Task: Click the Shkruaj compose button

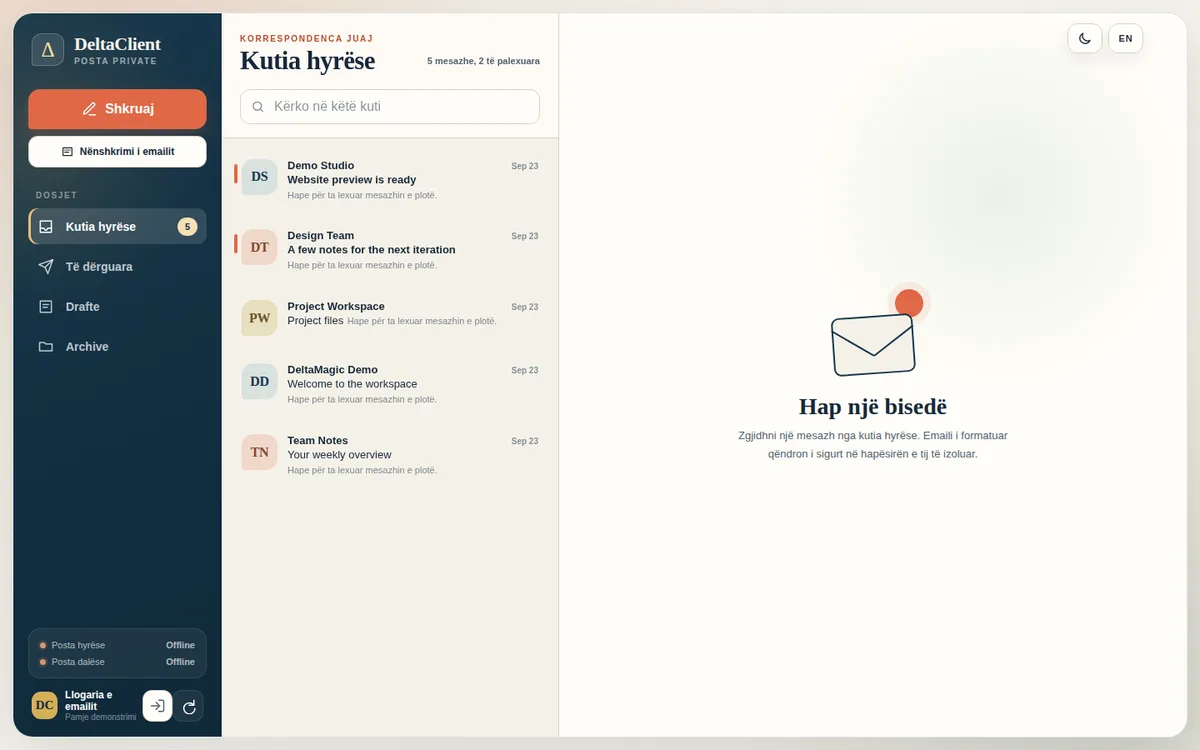Action: 117,109
